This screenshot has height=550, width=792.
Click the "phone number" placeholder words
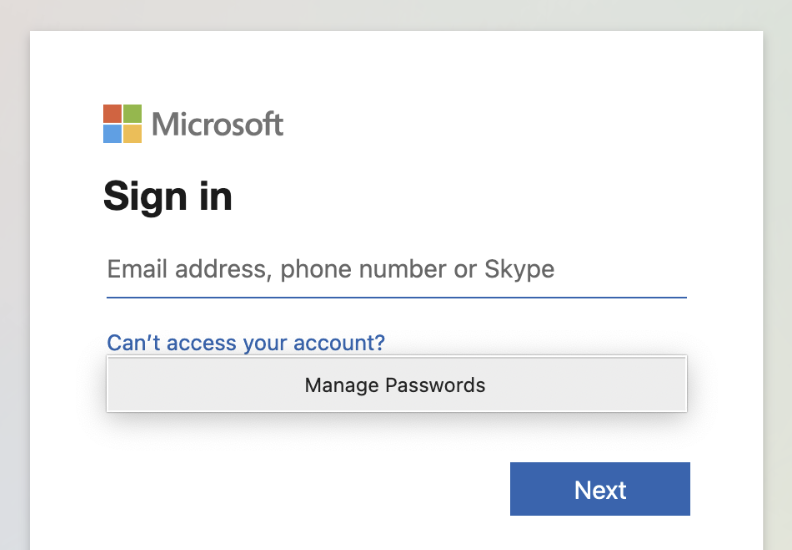[x=362, y=269]
